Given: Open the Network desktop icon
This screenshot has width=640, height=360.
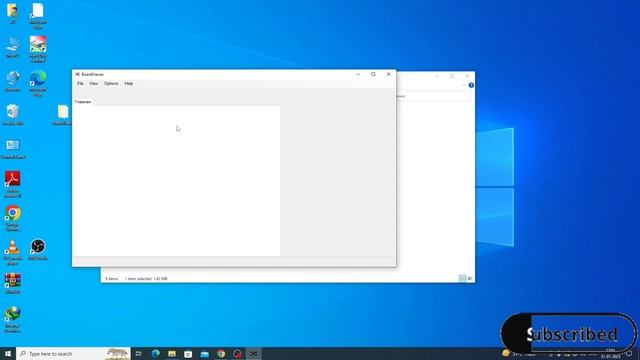Looking at the screenshot, I should tap(13, 81).
